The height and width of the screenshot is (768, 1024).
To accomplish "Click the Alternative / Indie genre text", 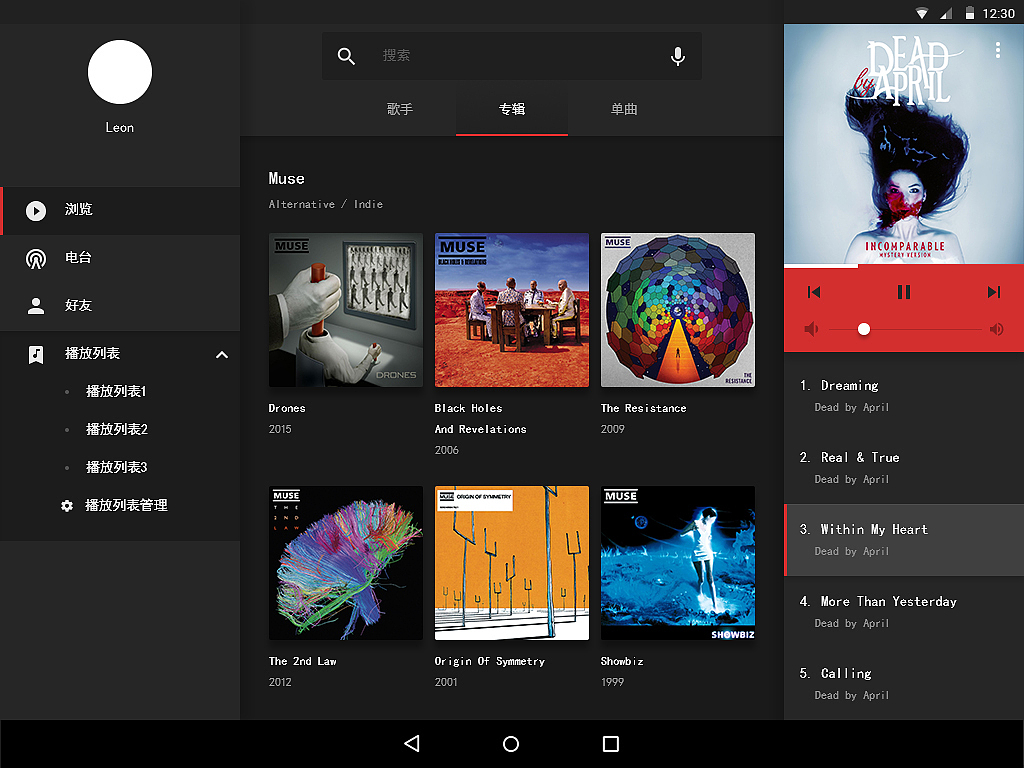I will [325, 204].
